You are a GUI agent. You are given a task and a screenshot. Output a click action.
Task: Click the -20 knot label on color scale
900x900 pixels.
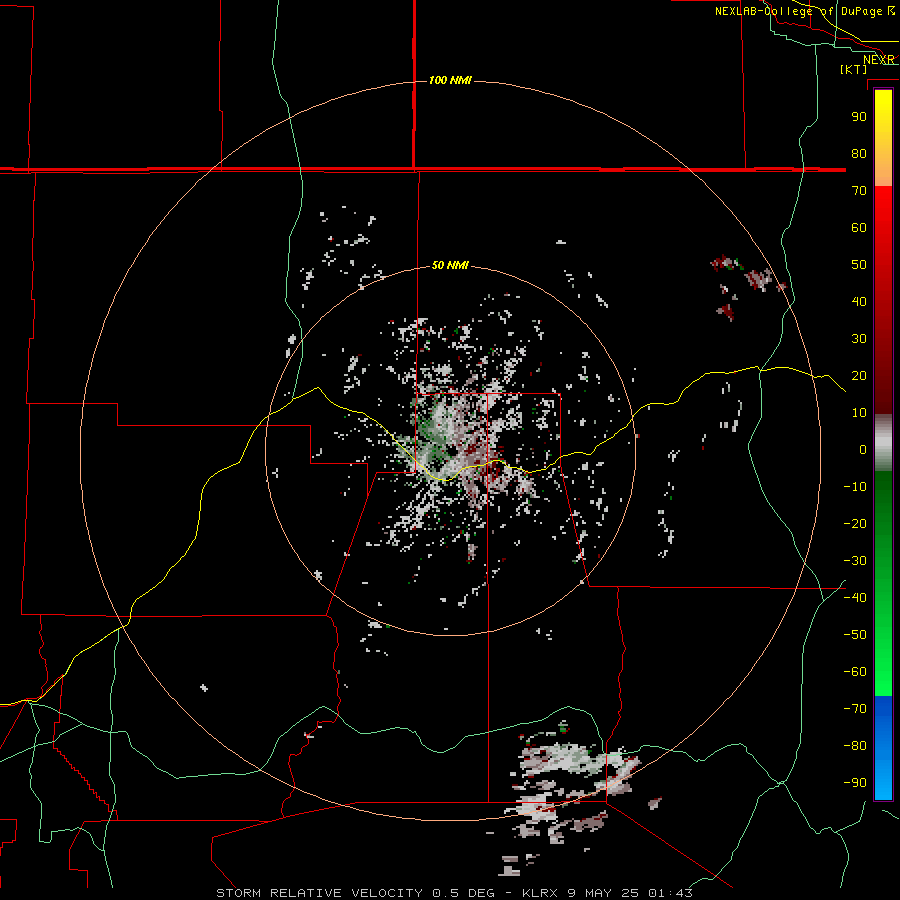pyautogui.click(x=855, y=523)
